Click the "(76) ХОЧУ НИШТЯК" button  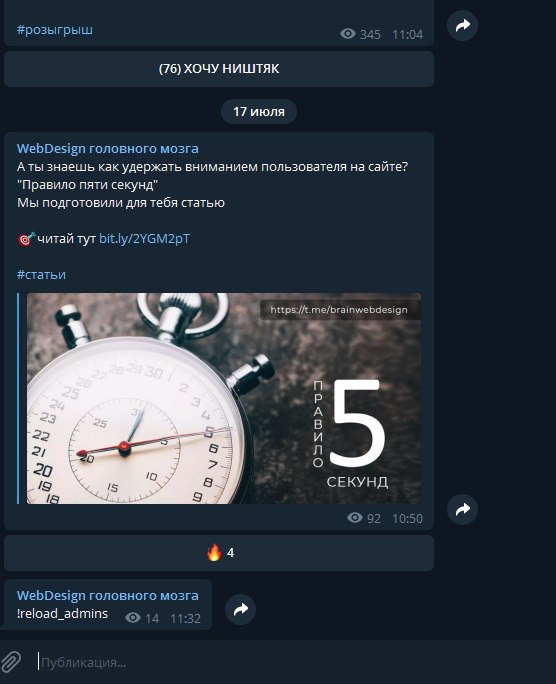coord(219,69)
